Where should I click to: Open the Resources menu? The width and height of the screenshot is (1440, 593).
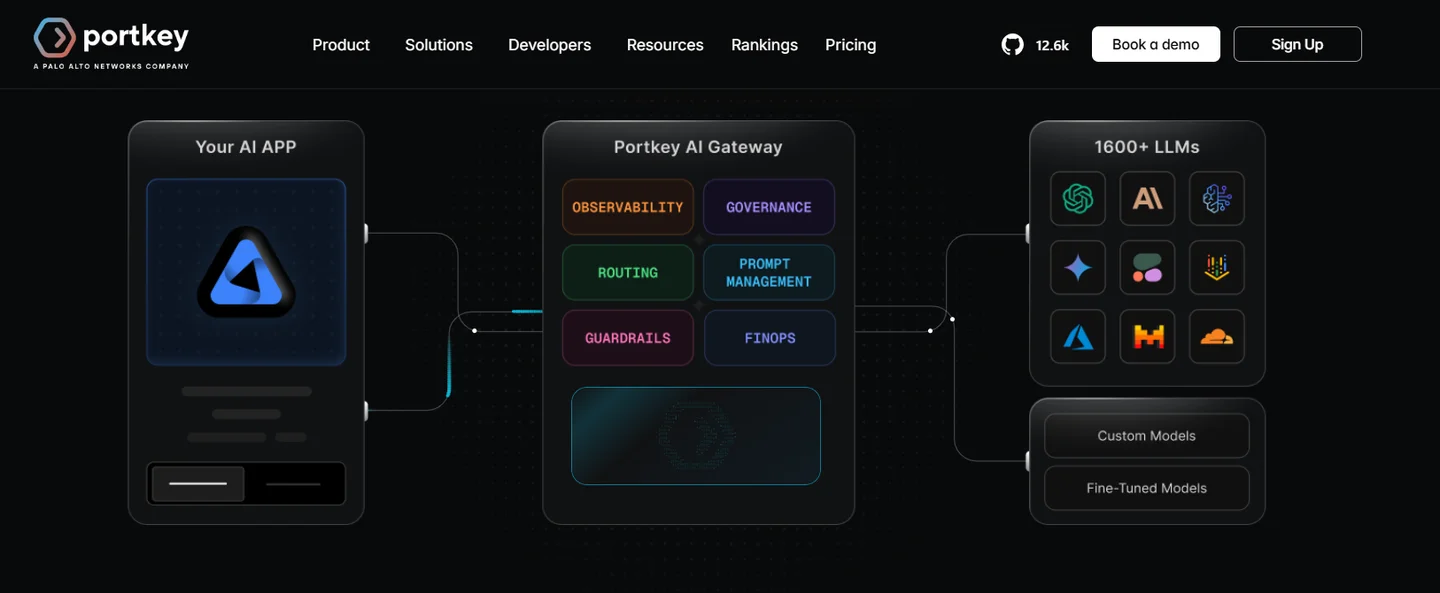tap(665, 45)
